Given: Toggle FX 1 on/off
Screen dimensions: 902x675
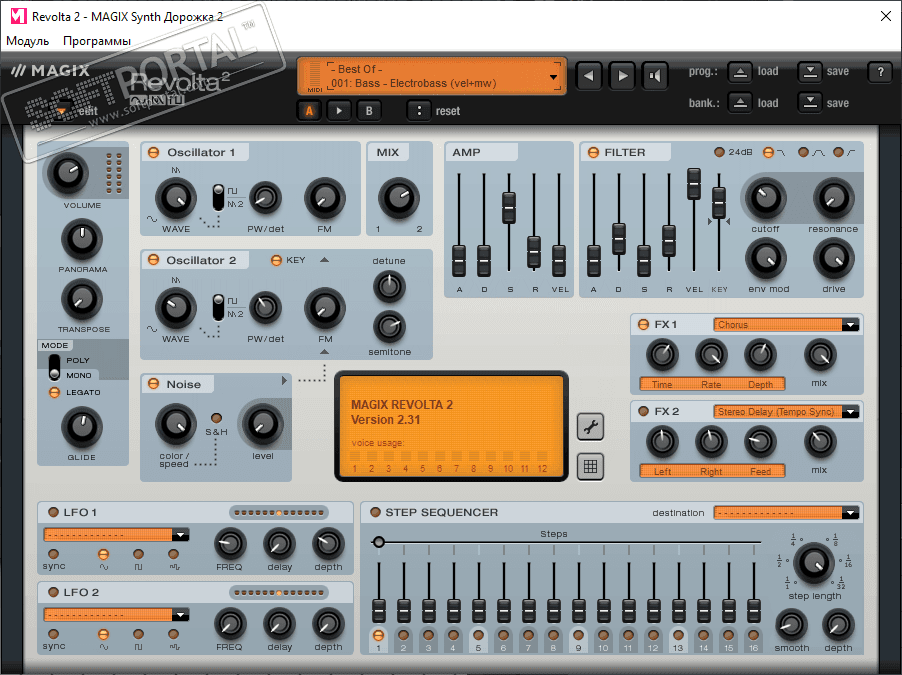Looking at the screenshot, I should [644, 325].
